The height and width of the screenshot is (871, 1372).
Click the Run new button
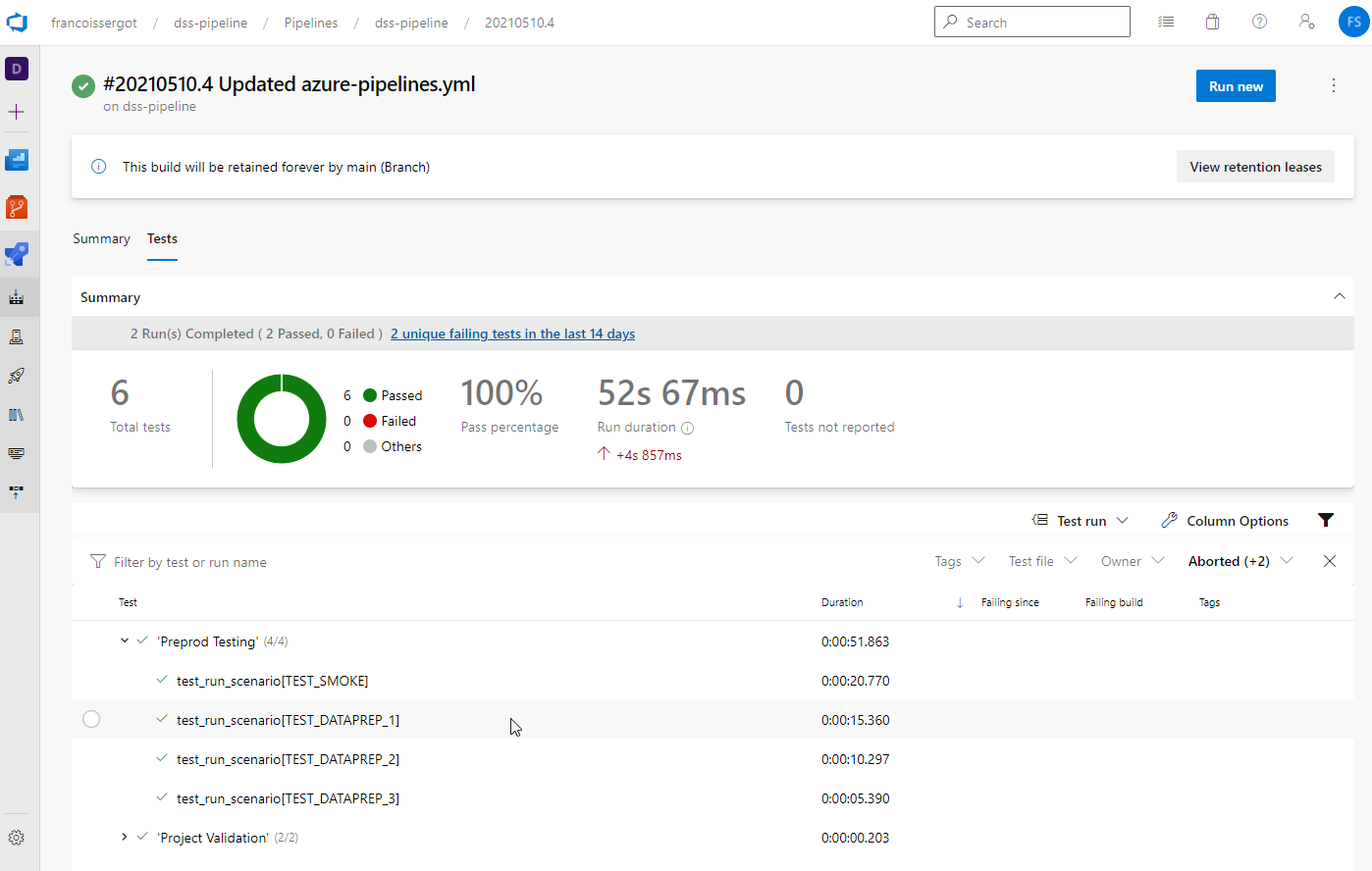pos(1235,85)
